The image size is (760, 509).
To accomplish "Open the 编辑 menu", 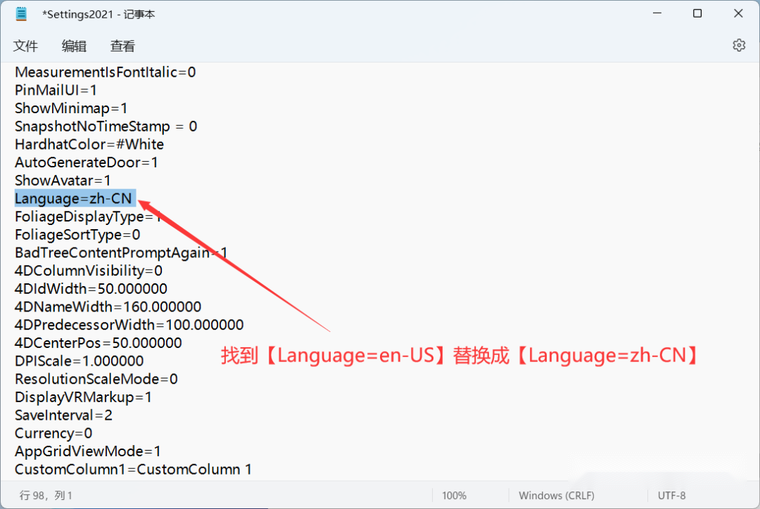I will 74,46.
